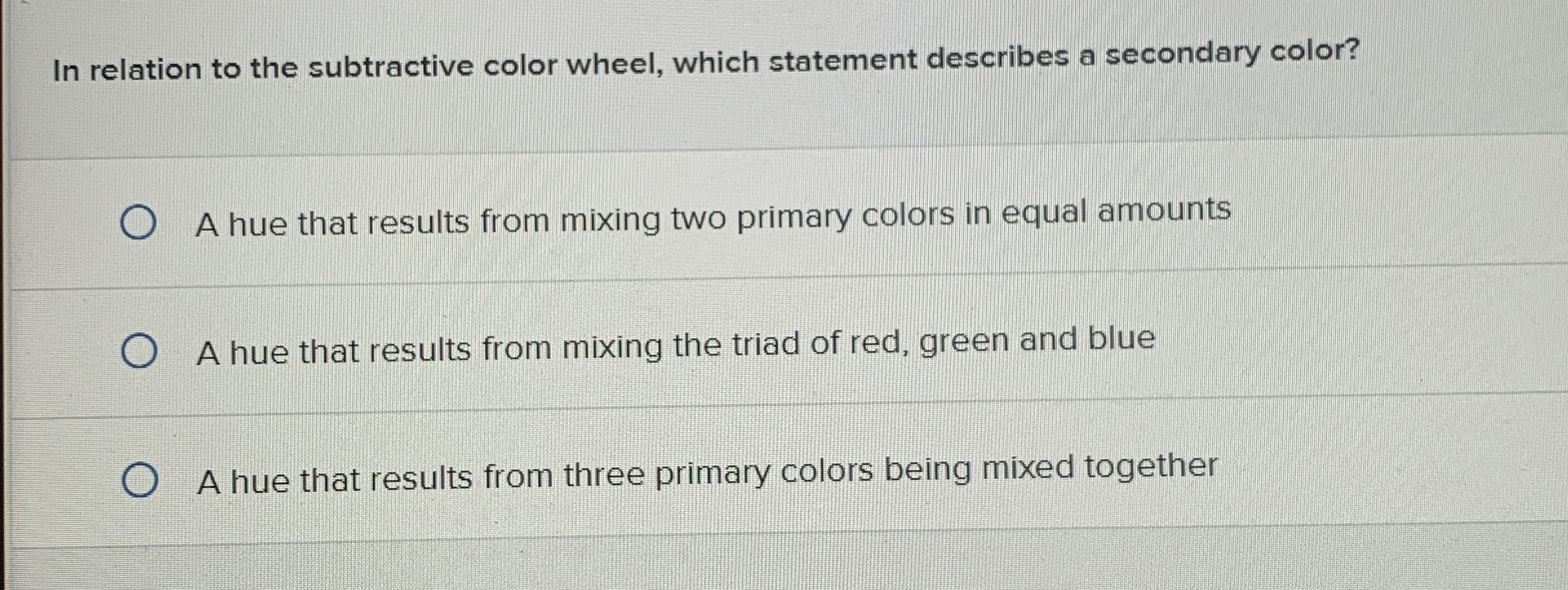
Task: Click the circle beside the second answer
Action: coord(142,349)
